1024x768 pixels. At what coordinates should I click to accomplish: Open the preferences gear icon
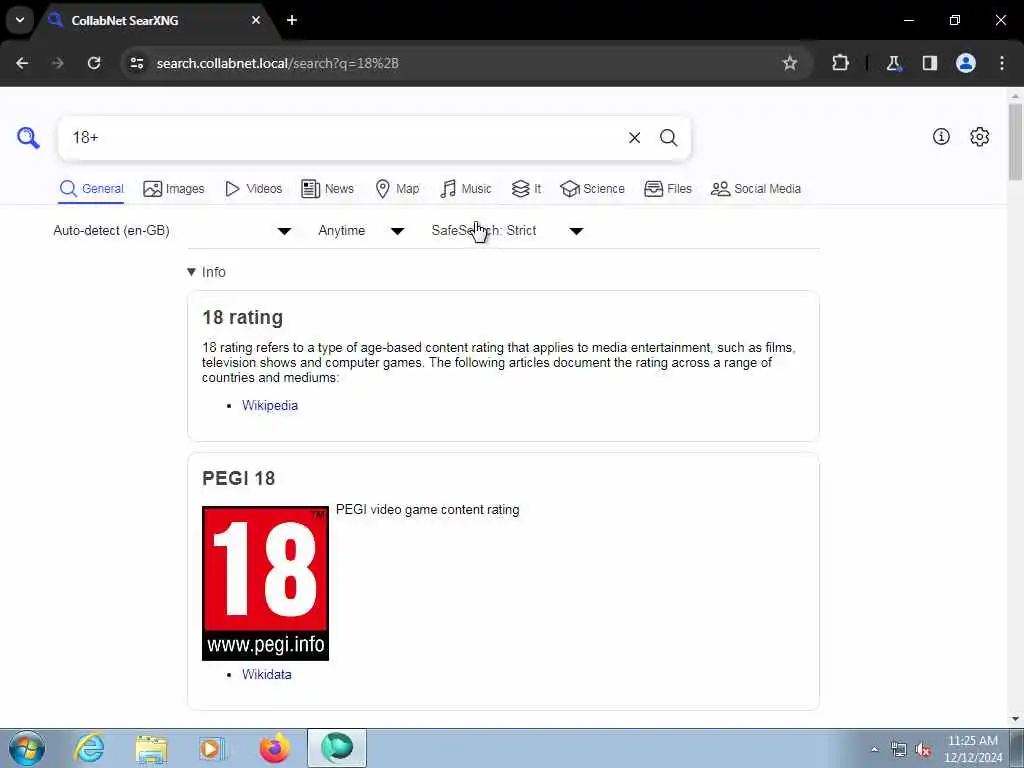click(x=979, y=136)
